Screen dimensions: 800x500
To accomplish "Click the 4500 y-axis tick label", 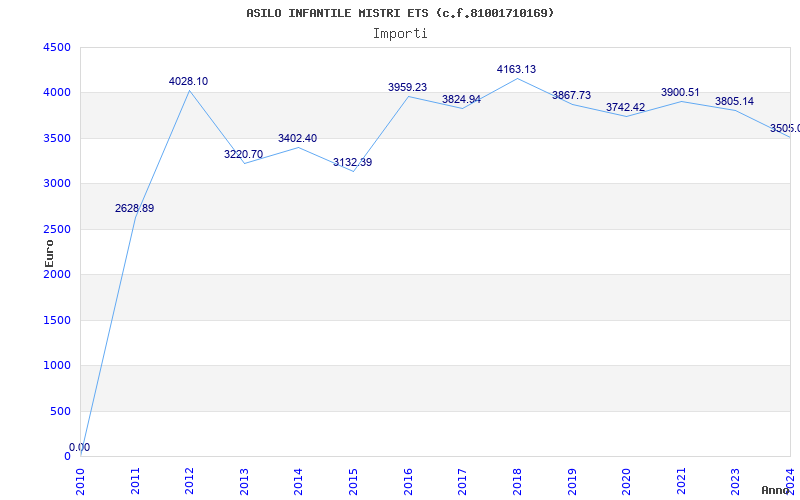I will (x=57, y=47).
